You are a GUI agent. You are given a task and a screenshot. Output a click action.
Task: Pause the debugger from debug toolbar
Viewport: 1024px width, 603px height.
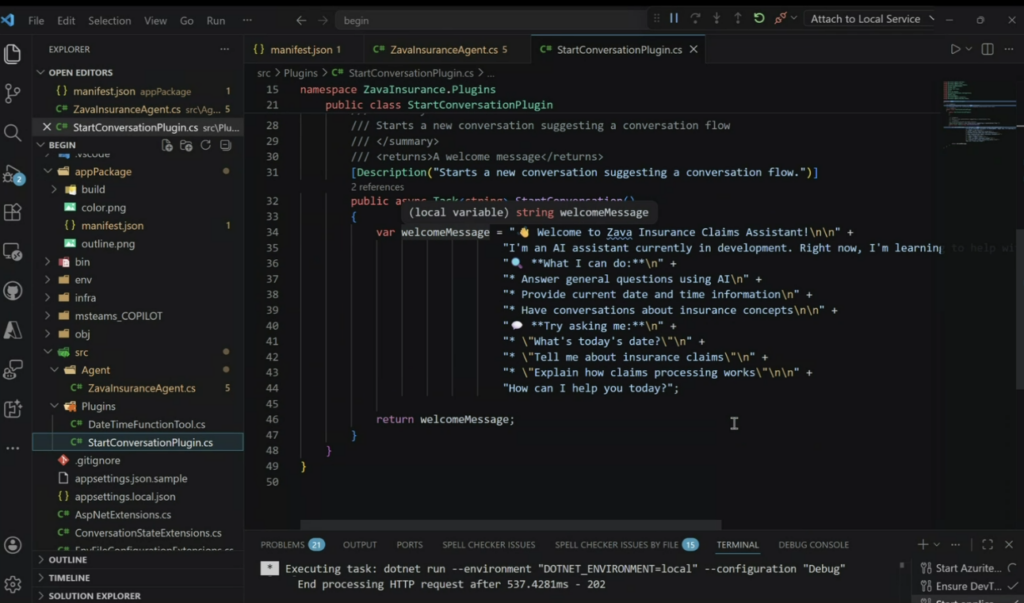(x=674, y=19)
